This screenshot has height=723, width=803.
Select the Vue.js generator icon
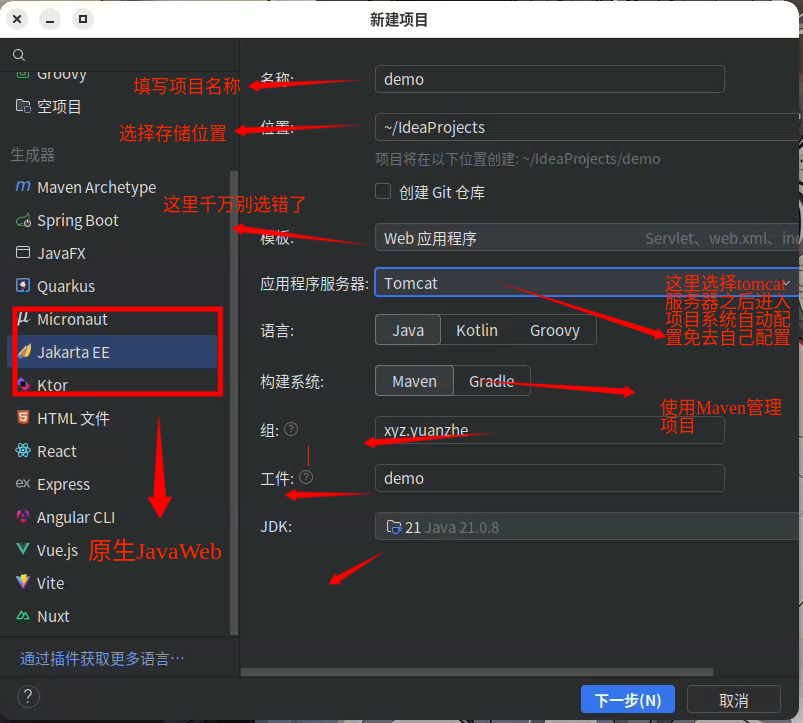coord(22,550)
